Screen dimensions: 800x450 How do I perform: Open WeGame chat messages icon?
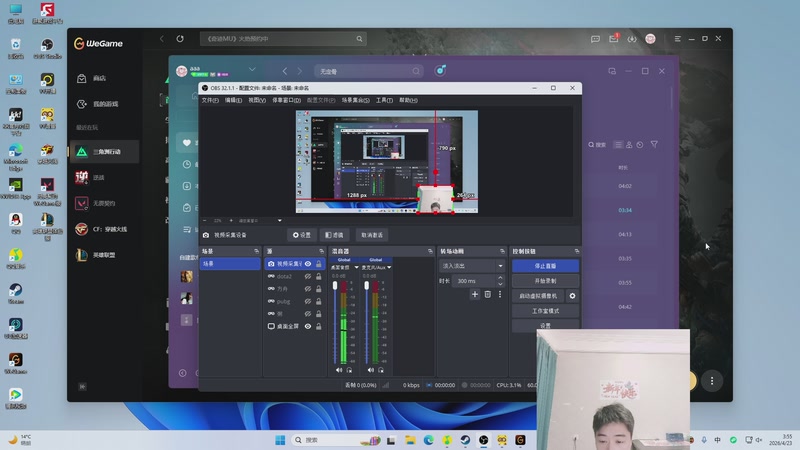pyautogui.click(x=595, y=39)
